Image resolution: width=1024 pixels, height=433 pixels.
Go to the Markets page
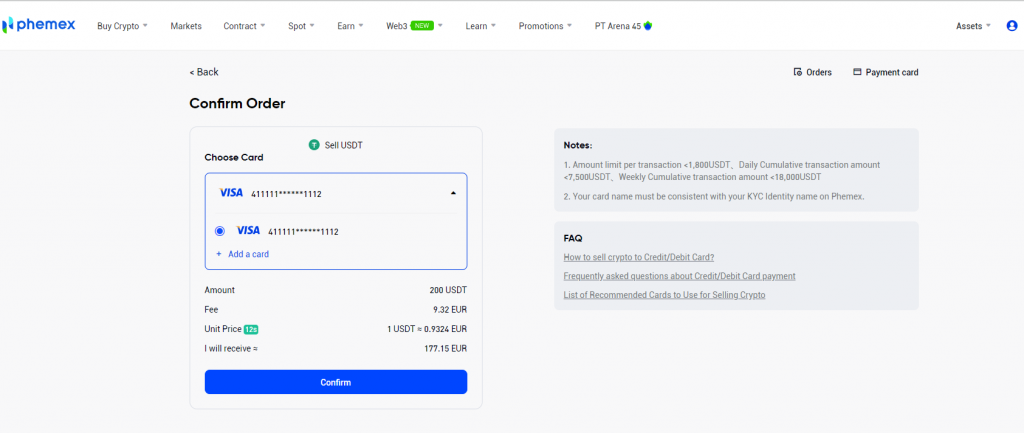[186, 26]
